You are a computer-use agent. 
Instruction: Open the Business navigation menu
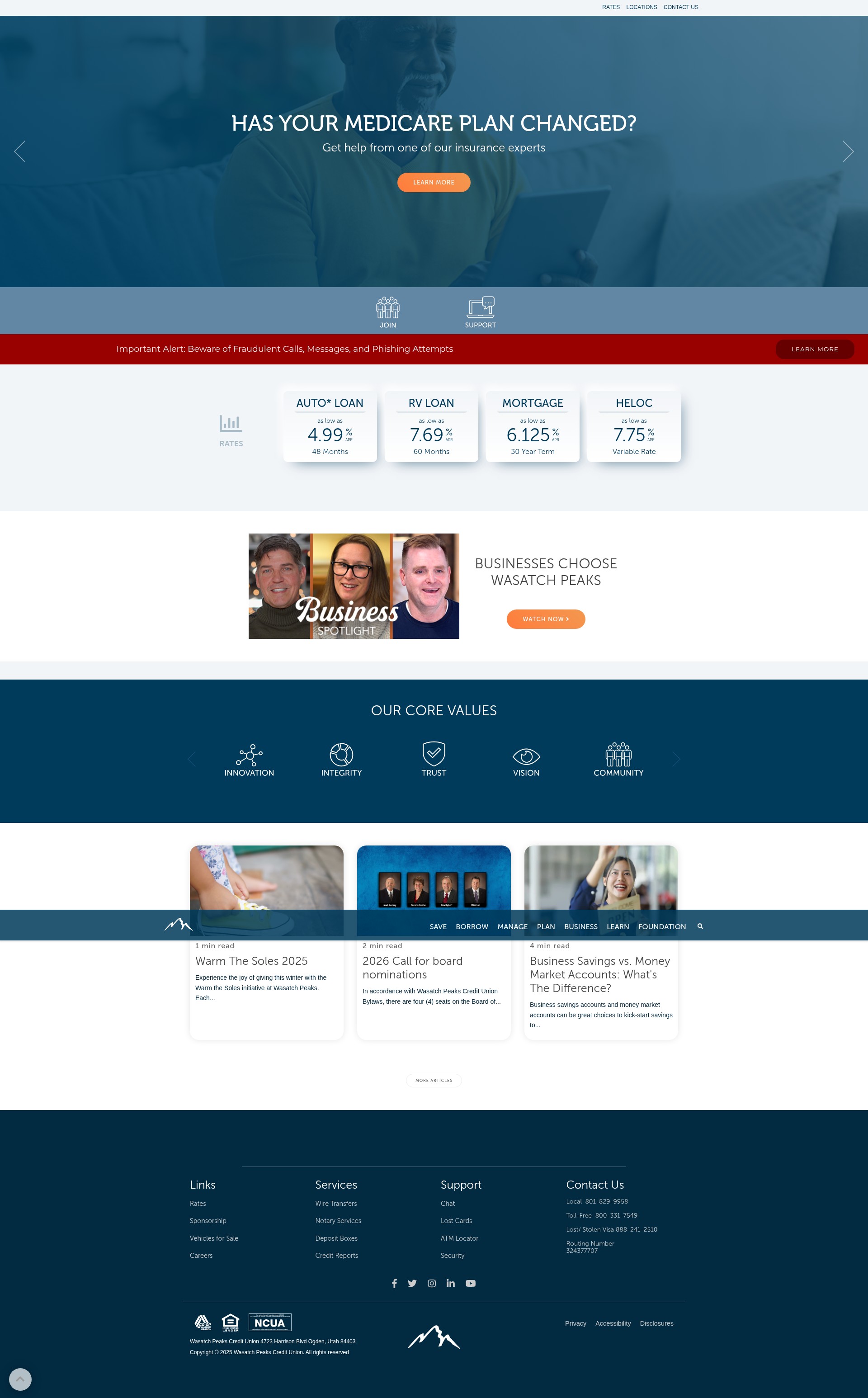click(x=581, y=926)
